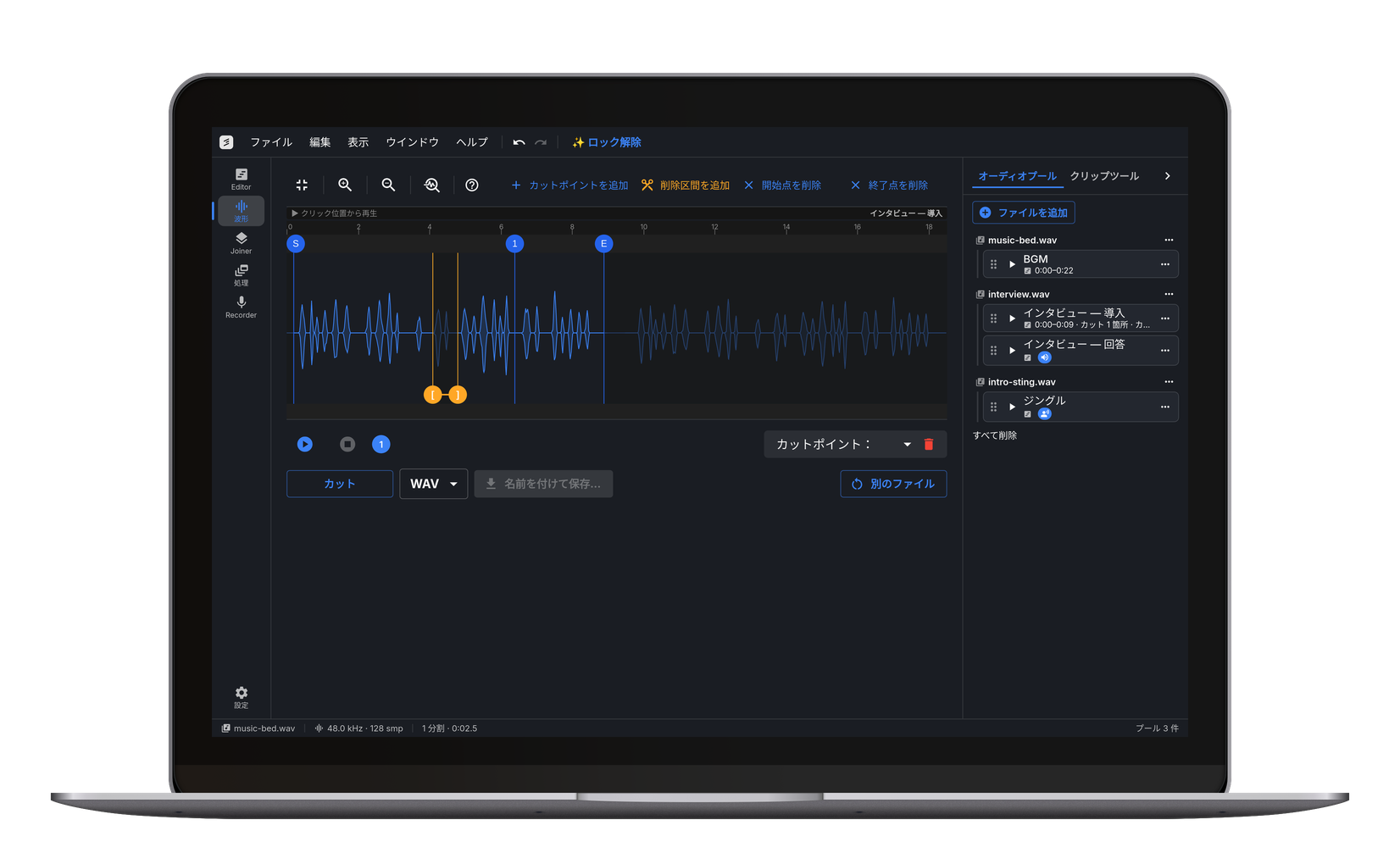Select the 波形 waveform view in the sidebar

click(241, 211)
